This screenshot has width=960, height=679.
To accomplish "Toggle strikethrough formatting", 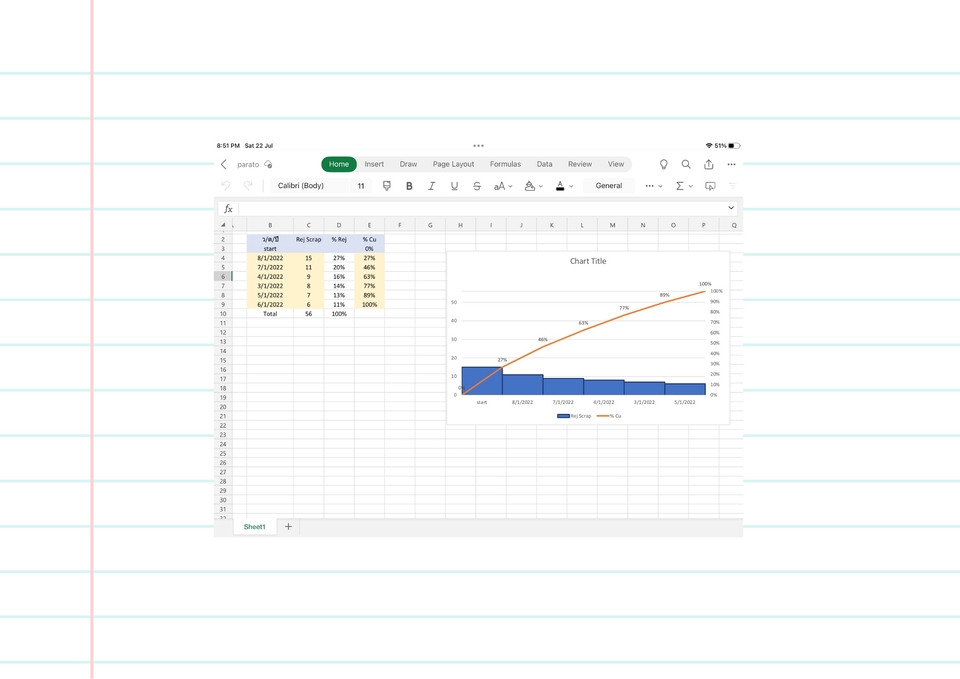I will pos(477,186).
